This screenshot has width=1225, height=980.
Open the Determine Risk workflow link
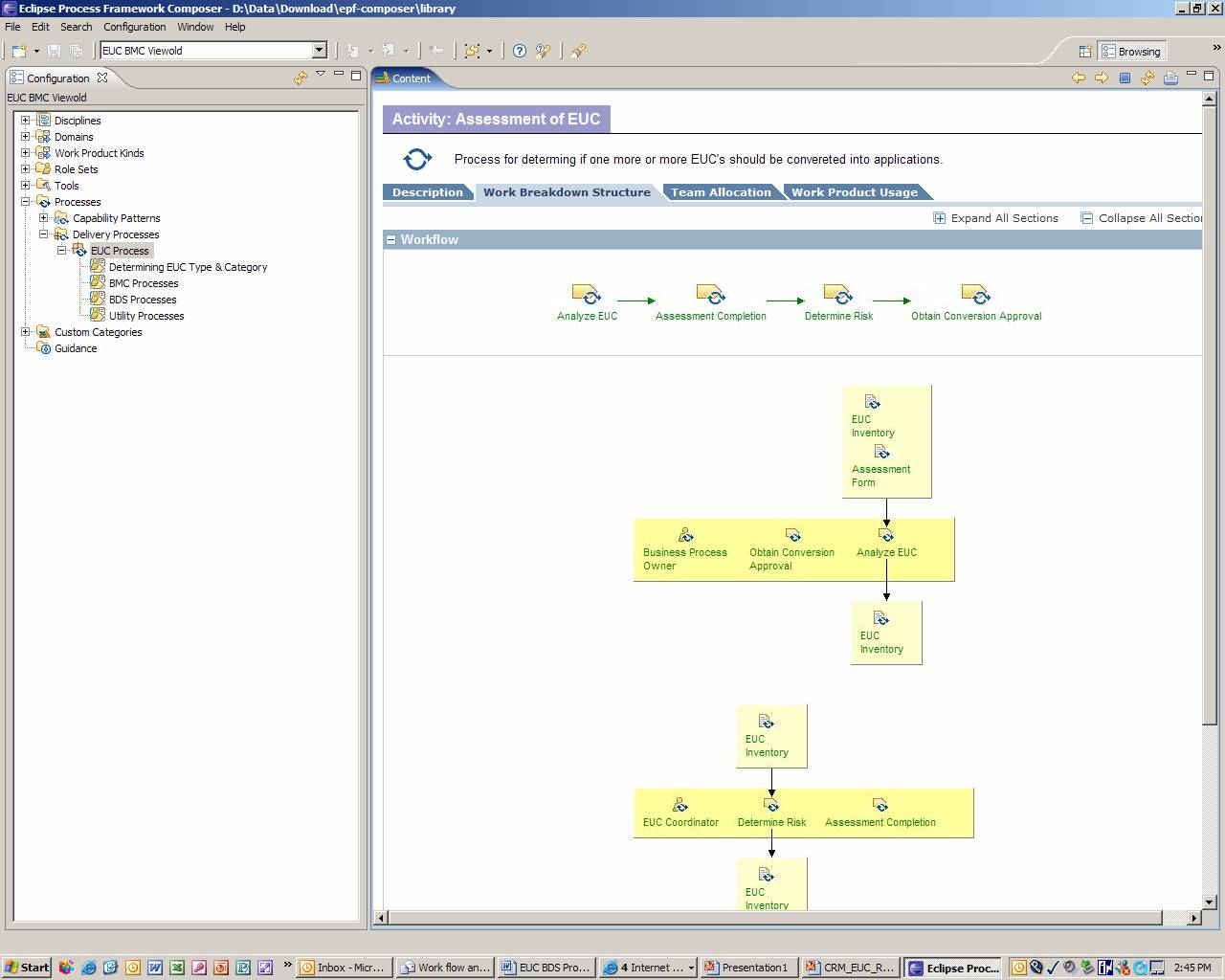[838, 316]
